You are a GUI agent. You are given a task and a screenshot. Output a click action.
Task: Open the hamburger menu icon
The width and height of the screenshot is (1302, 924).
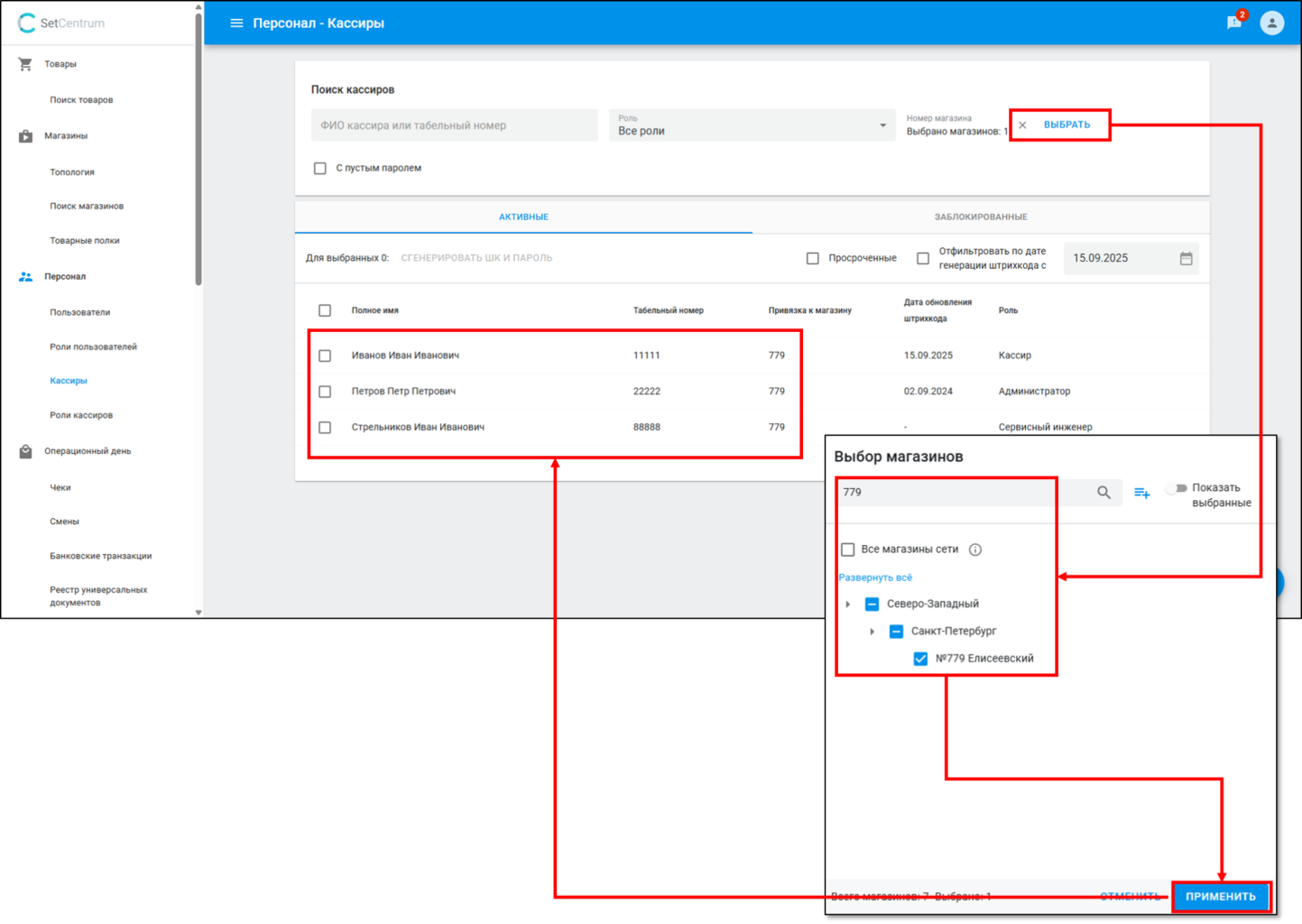(x=236, y=23)
